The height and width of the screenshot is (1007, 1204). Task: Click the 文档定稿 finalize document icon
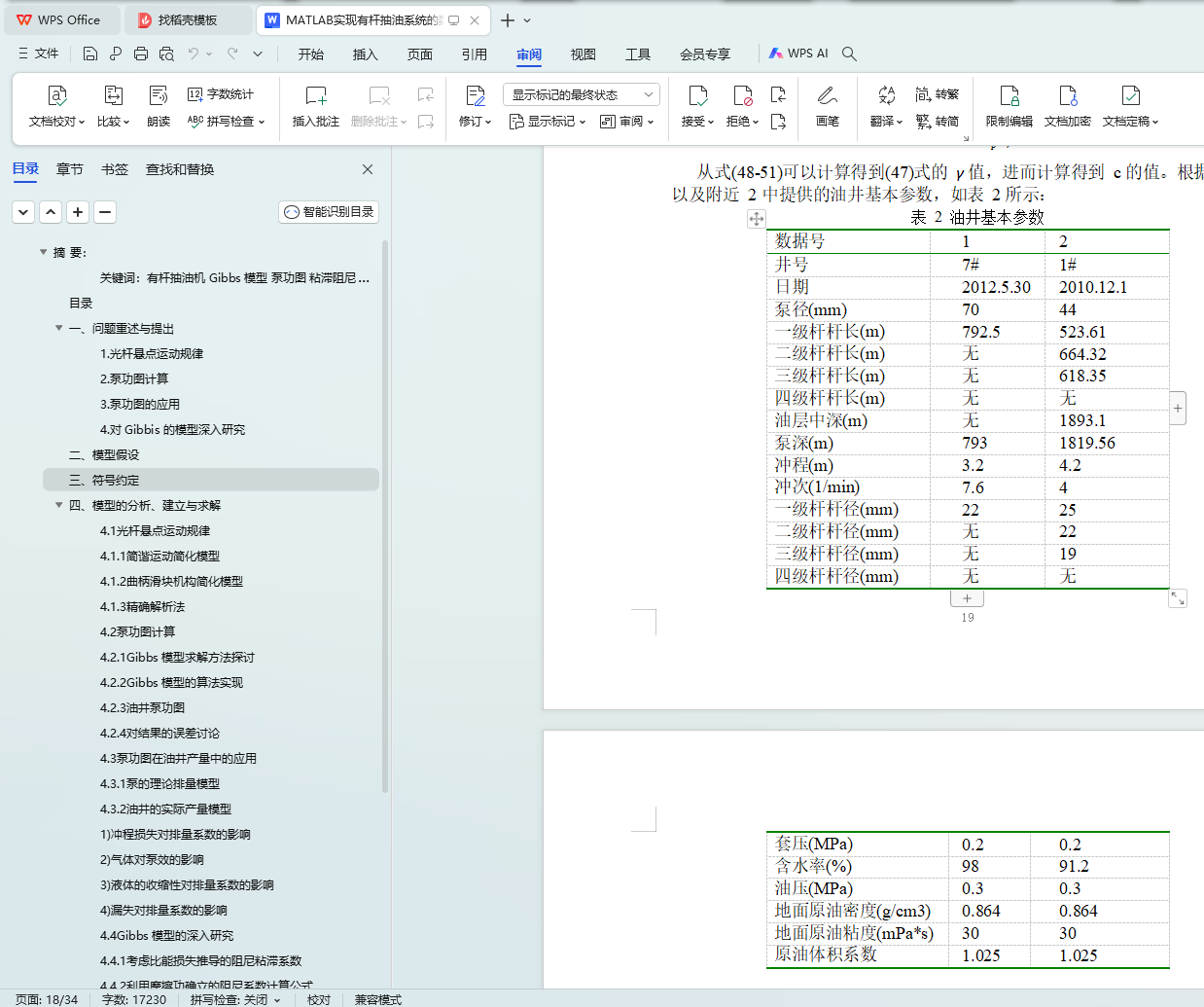[1130, 95]
